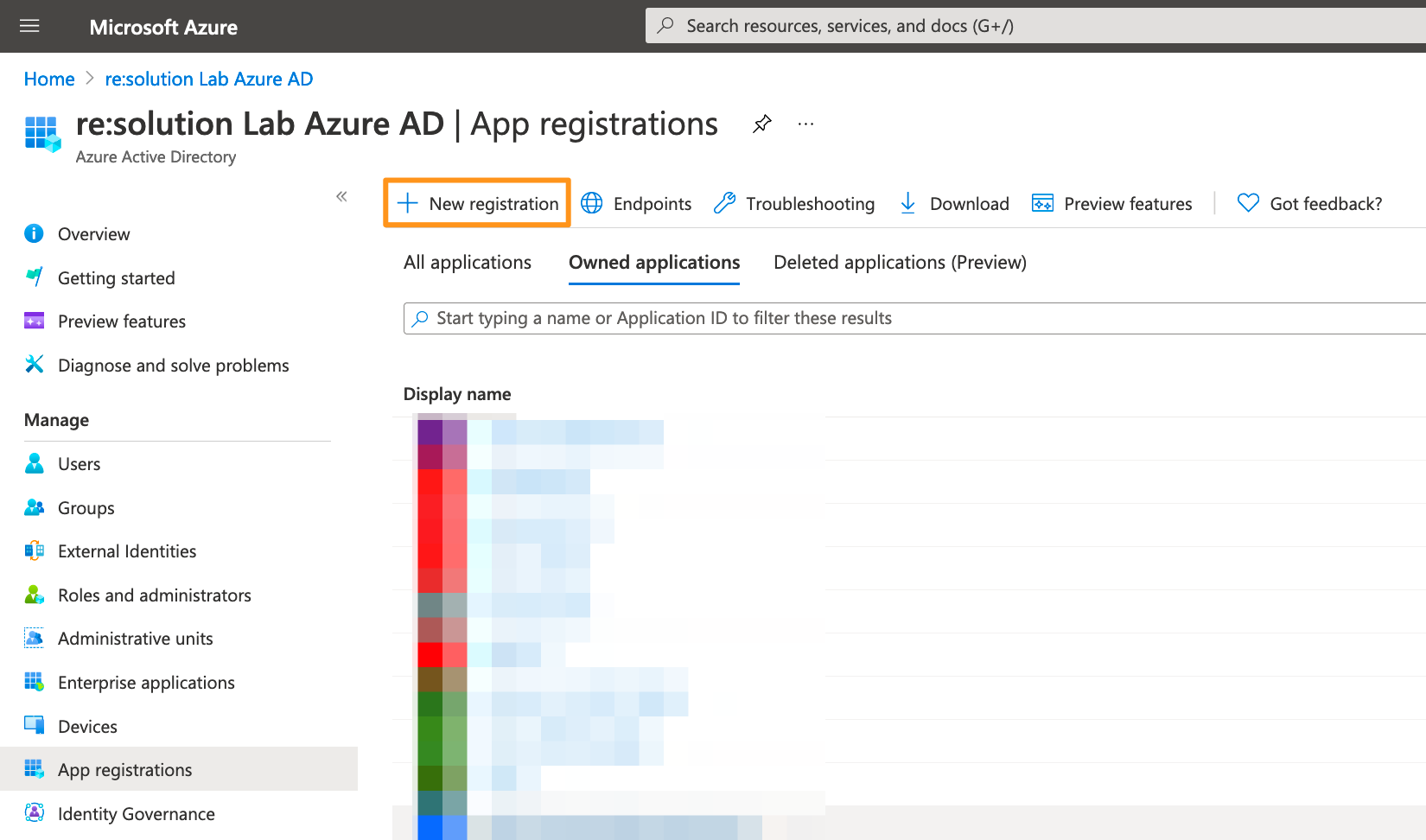The image size is (1426, 840).
Task: Click the Getting started rocket icon
Action: coord(34,277)
